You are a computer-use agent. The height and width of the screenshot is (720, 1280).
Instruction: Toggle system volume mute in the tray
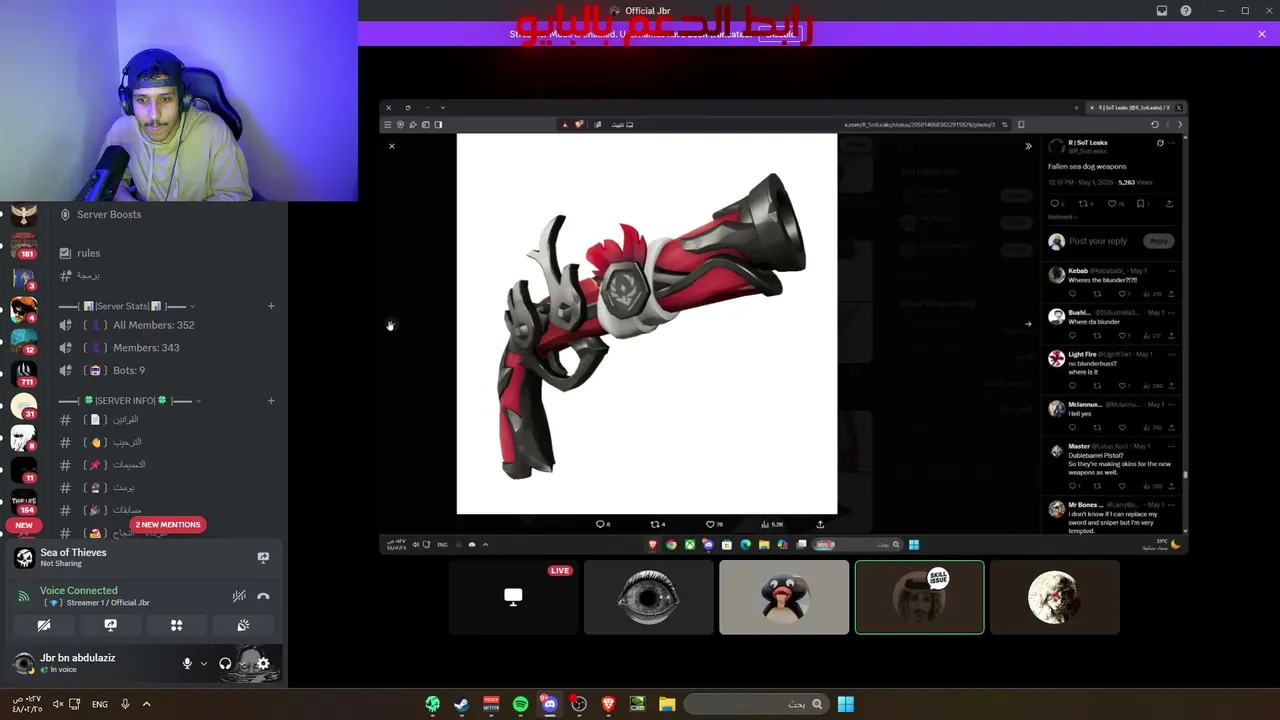(58, 704)
